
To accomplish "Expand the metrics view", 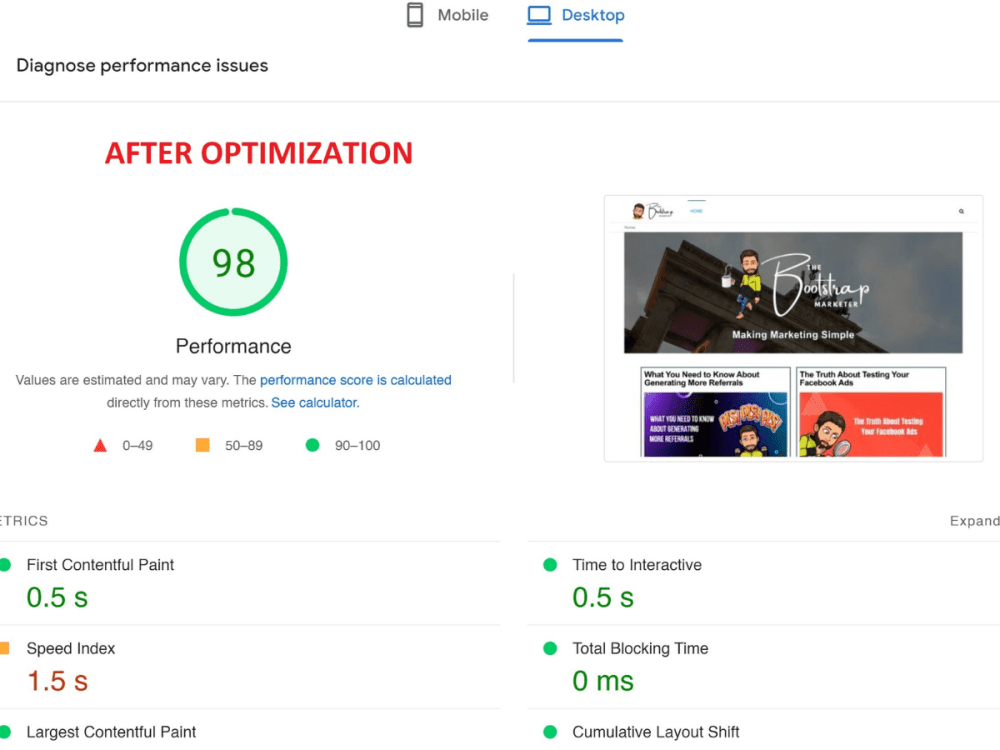I will (x=974, y=521).
